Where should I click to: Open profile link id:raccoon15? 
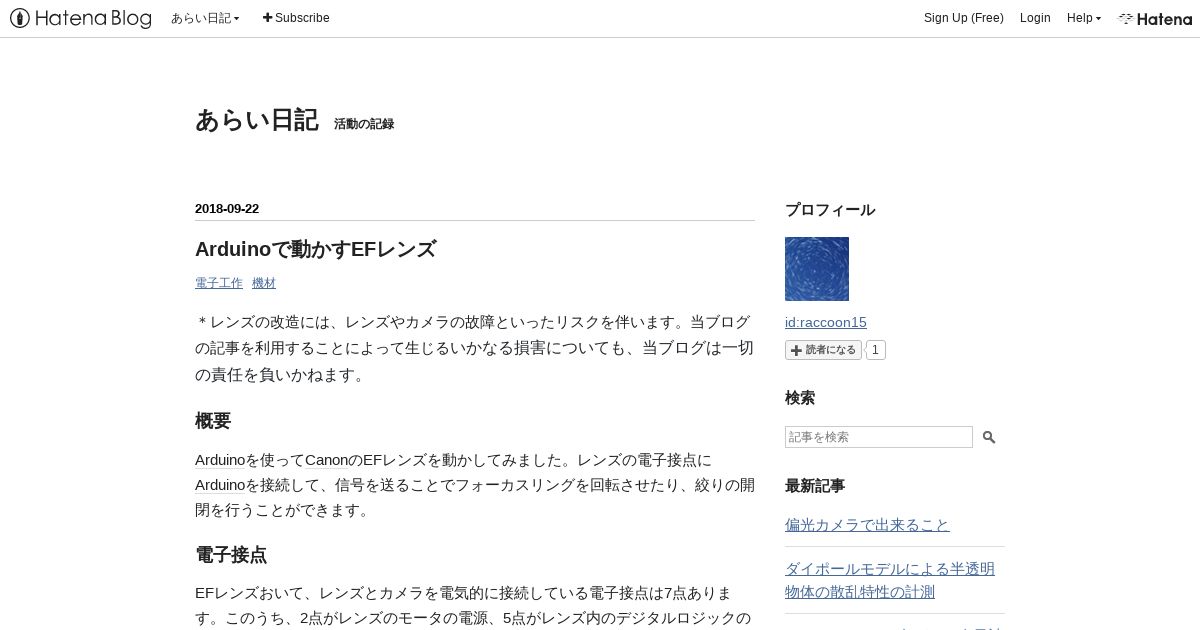point(826,322)
